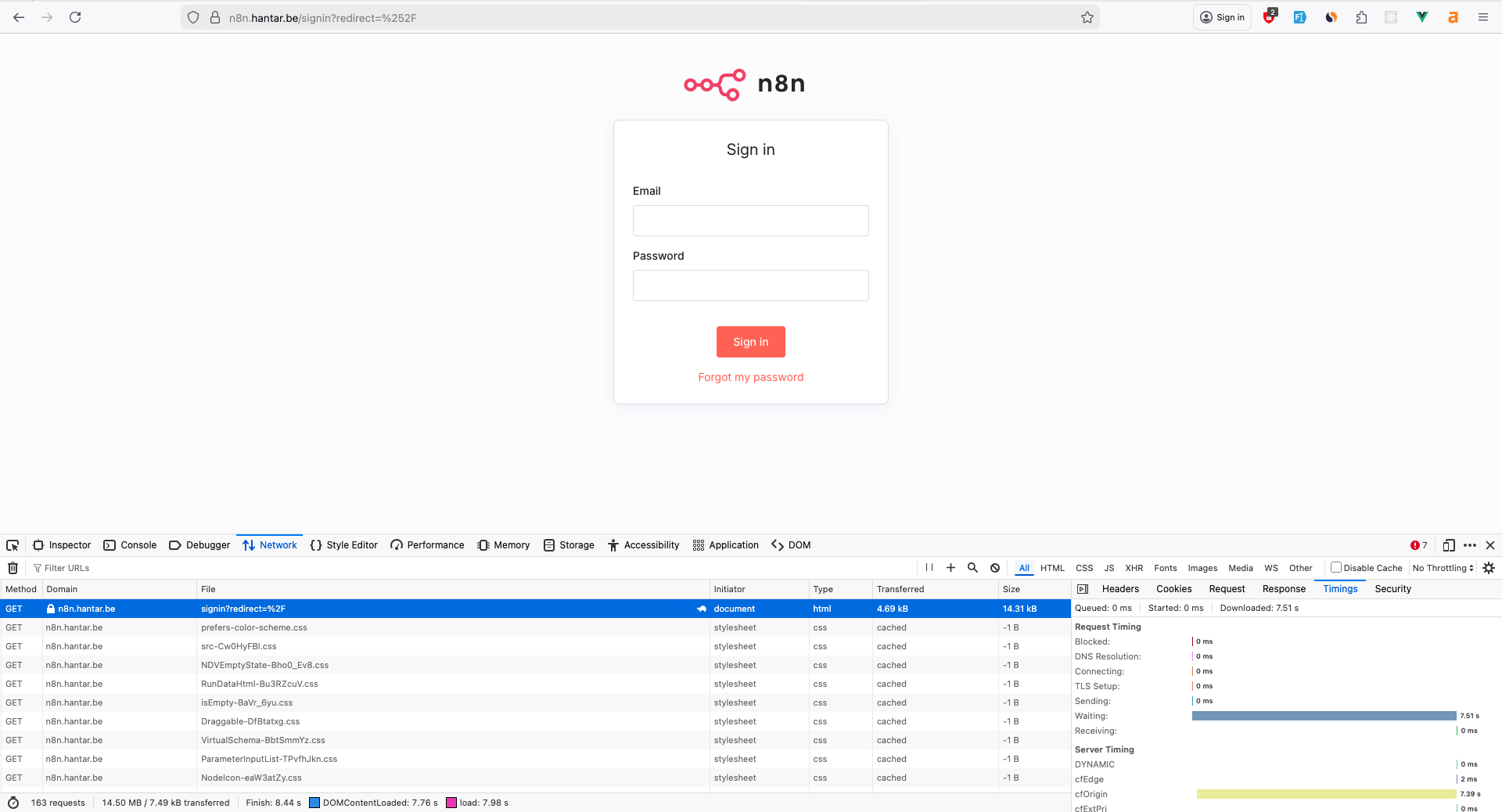The width and height of the screenshot is (1502, 812).
Task: Show the Response tab of the request
Action: pos(1284,589)
